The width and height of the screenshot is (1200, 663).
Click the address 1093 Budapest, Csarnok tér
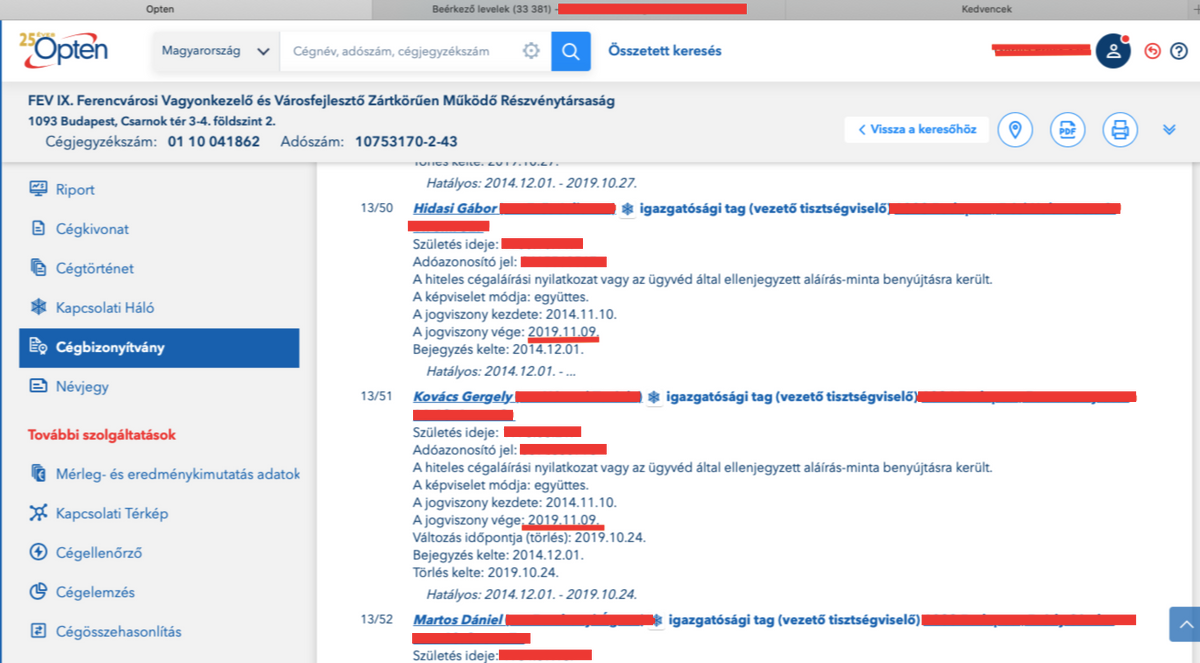pos(152,121)
